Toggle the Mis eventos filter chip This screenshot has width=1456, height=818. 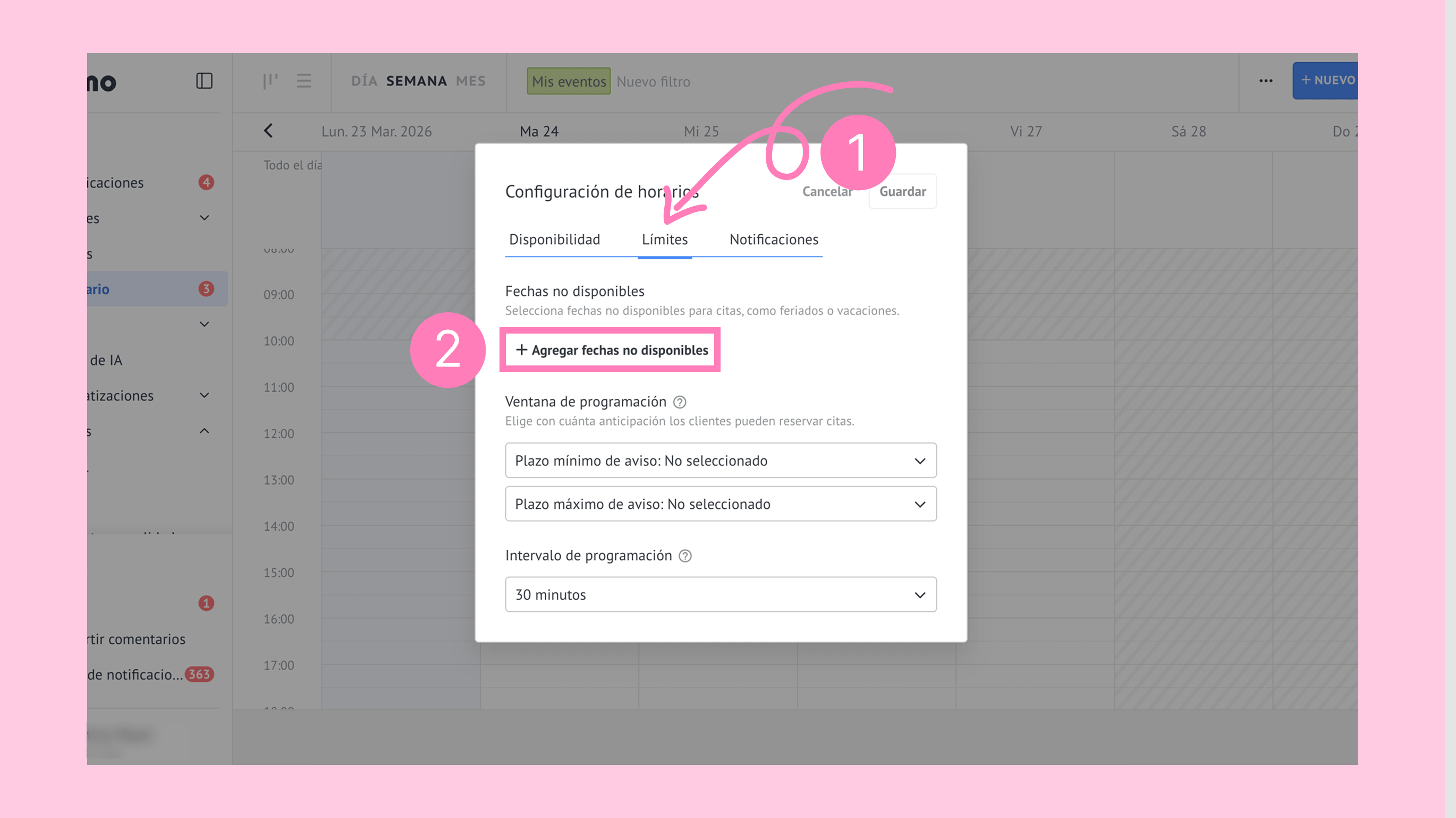(x=569, y=81)
